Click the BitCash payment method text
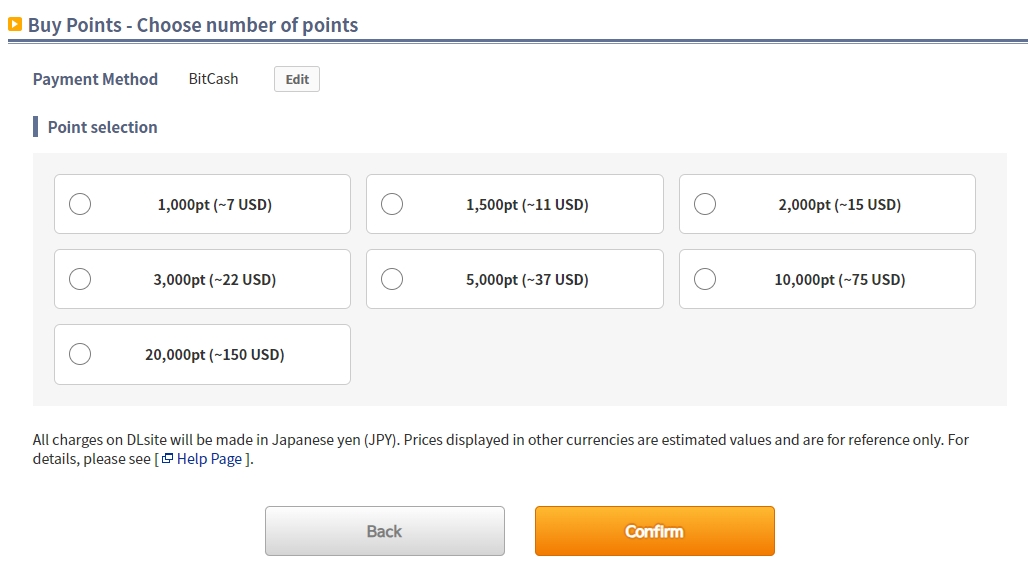Viewport: 1028px width, 575px height. 213,79
